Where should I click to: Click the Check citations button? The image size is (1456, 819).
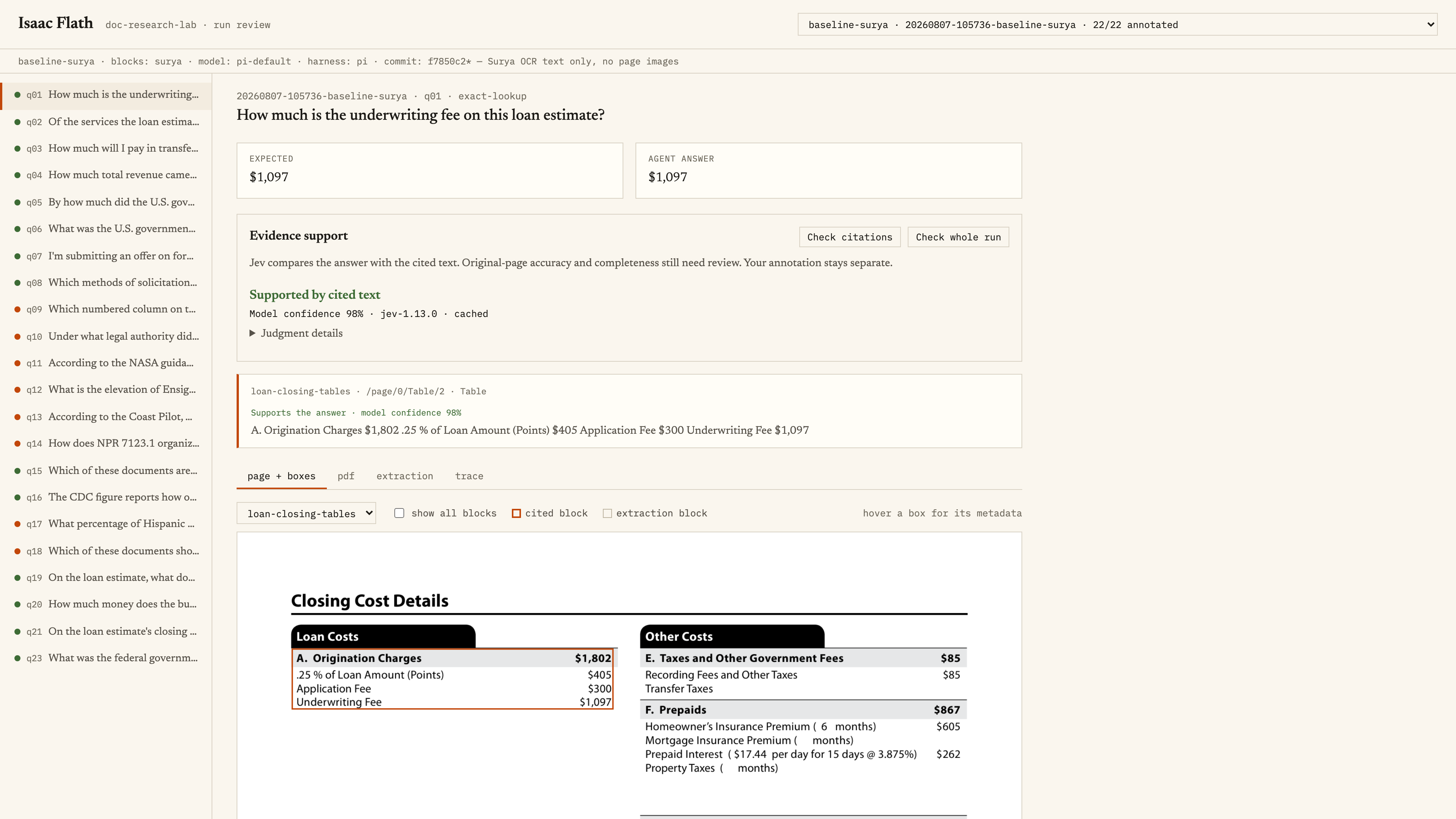point(849,237)
